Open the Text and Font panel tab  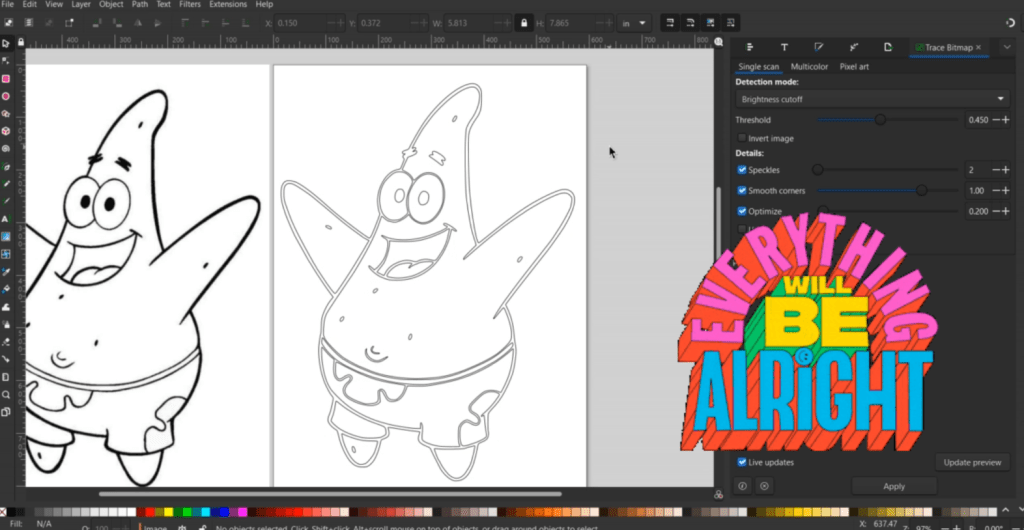pos(784,47)
